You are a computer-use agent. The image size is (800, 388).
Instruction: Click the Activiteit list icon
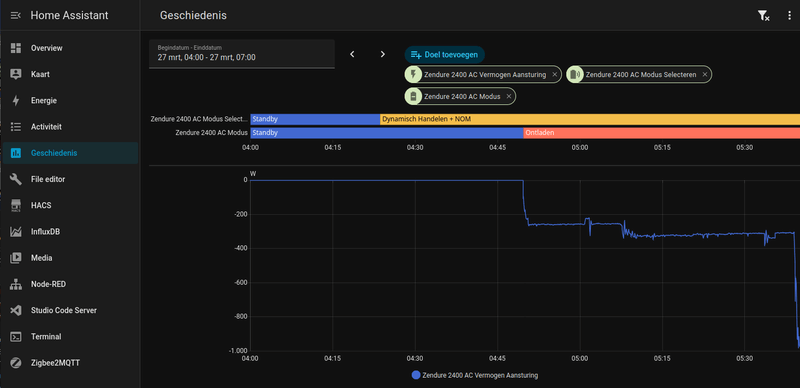point(16,127)
